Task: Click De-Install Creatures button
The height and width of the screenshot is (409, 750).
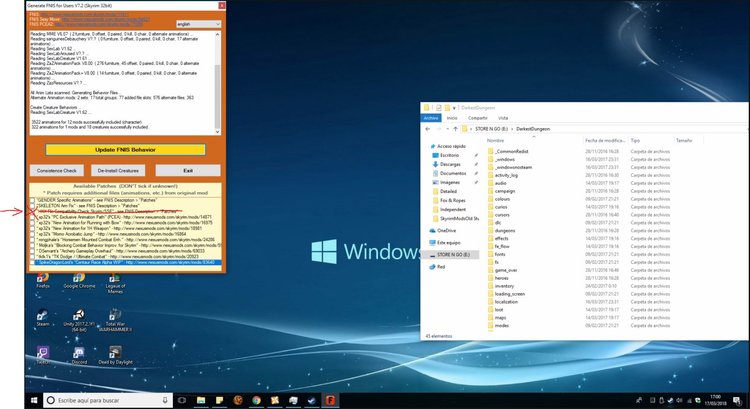Action: [118, 170]
